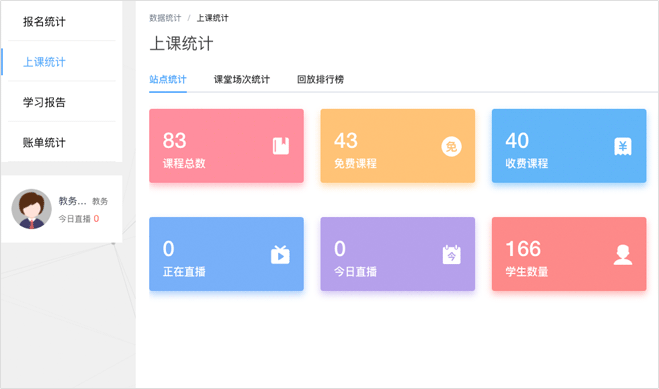This screenshot has height=389, width=659.
Task: Click the yen receipt icon on 收费课程 card
Action: (x=622, y=146)
